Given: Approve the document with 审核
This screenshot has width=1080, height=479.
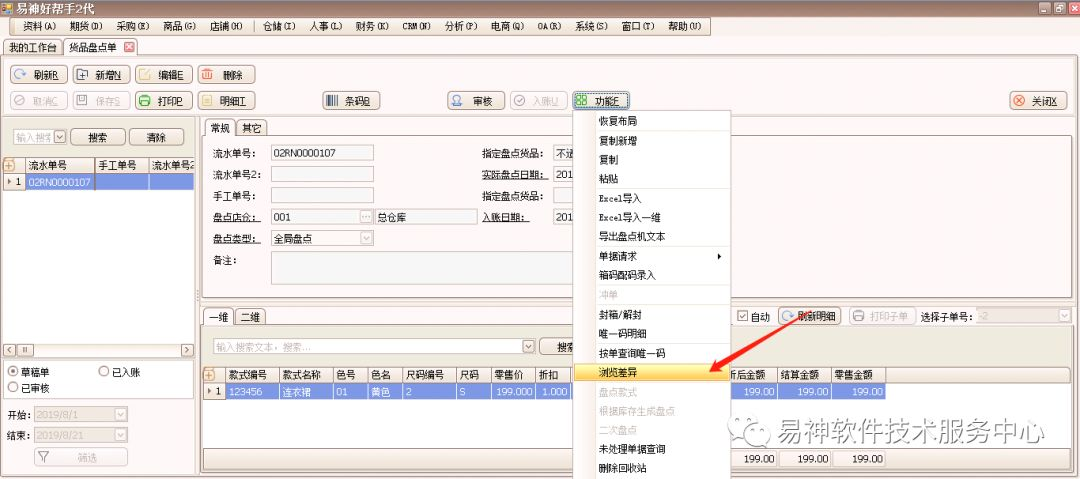Looking at the screenshot, I should (475, 101).
